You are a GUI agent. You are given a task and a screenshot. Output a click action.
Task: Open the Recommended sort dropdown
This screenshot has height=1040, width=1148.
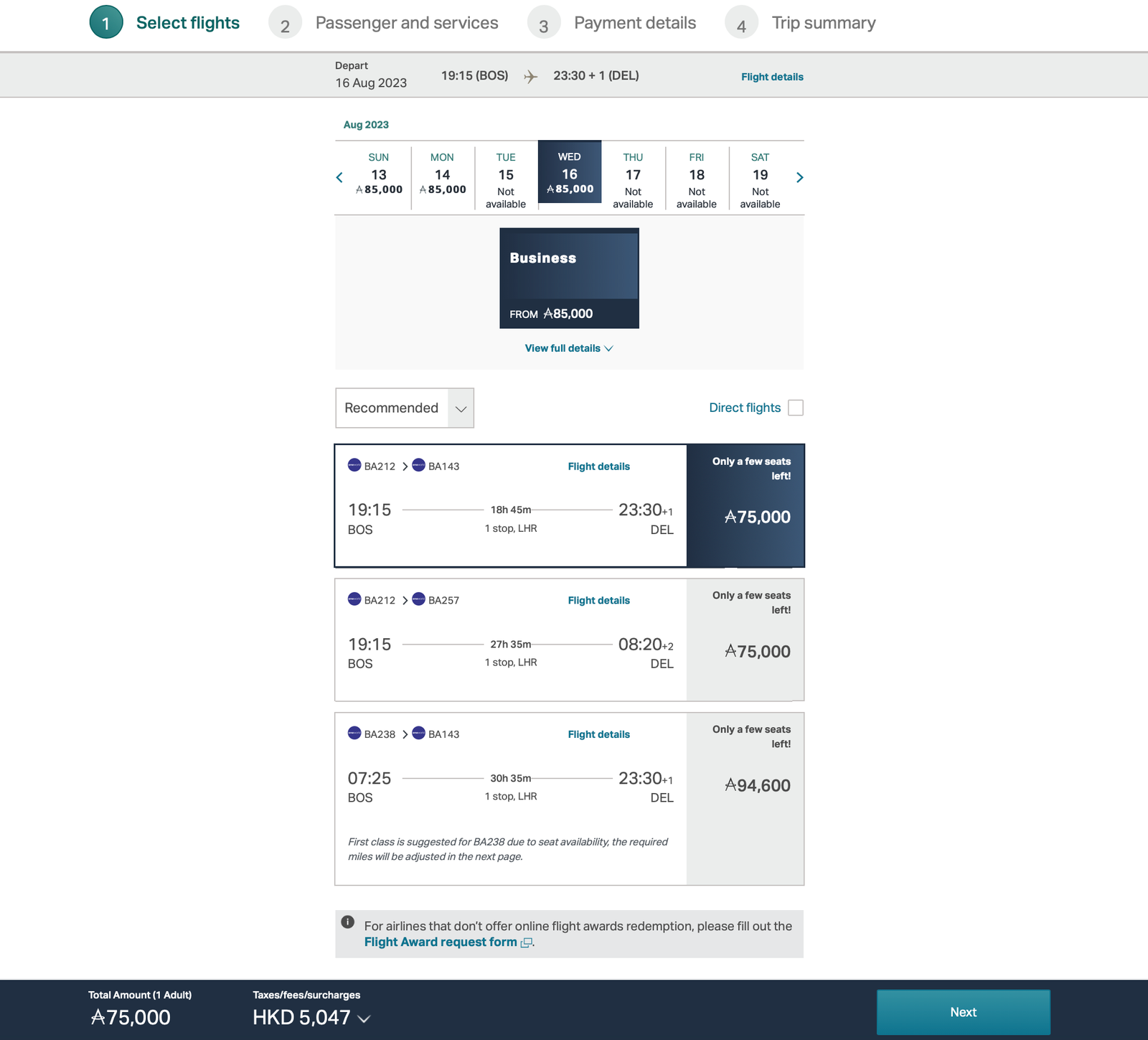coord(405,408)
